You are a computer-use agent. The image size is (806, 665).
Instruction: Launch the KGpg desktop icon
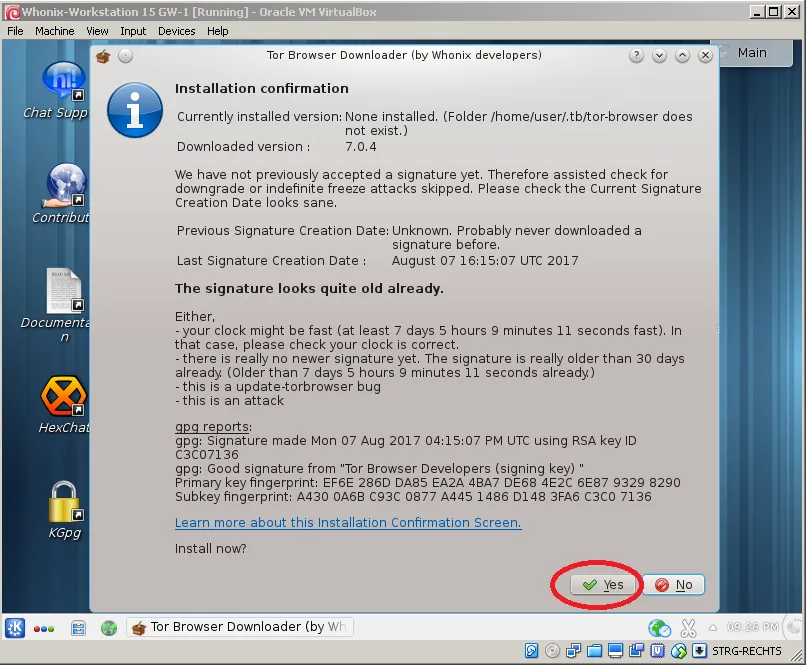coord(64,509)
